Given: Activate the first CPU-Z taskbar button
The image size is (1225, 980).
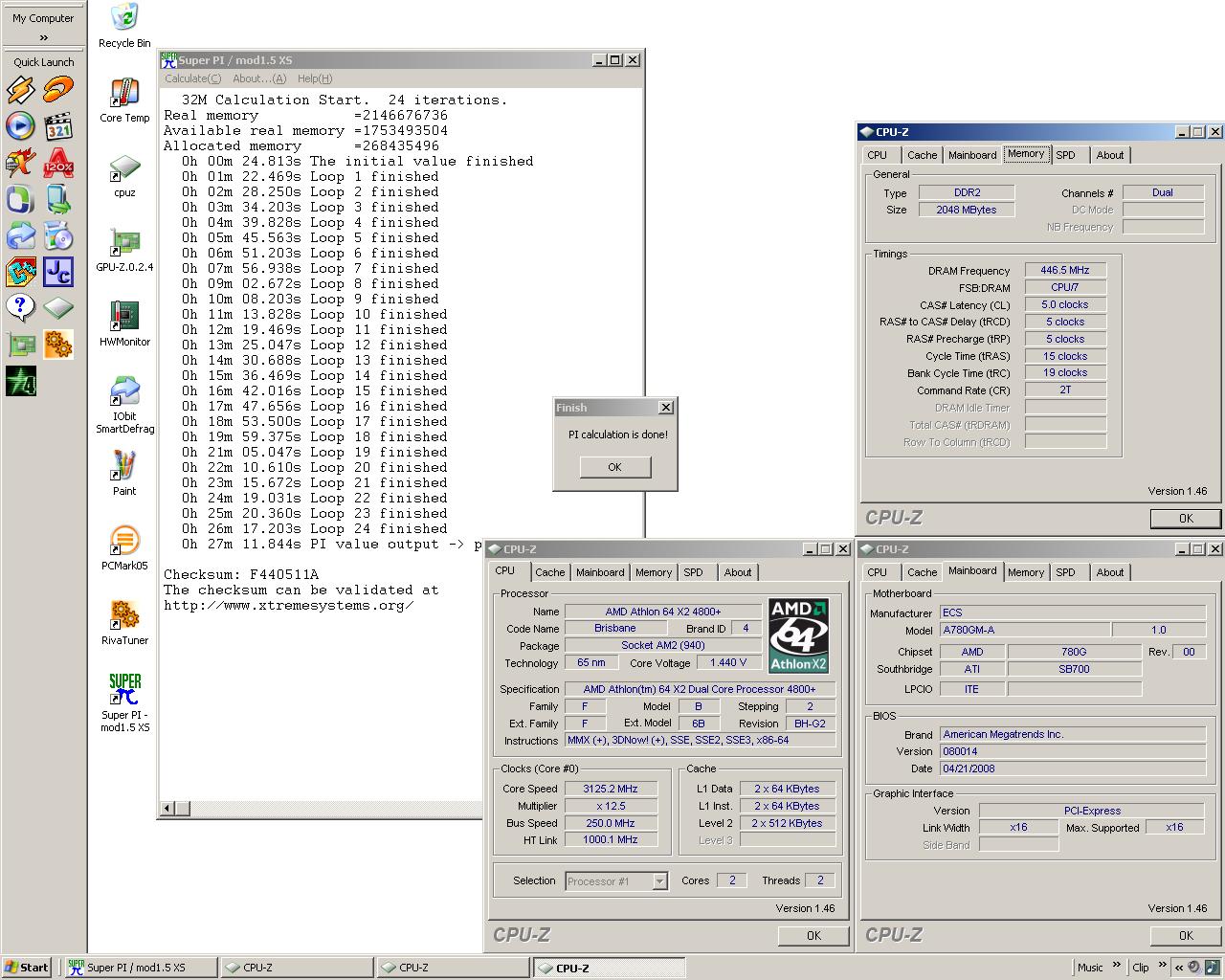Looking at the screenshot, I should pos(296,968).
